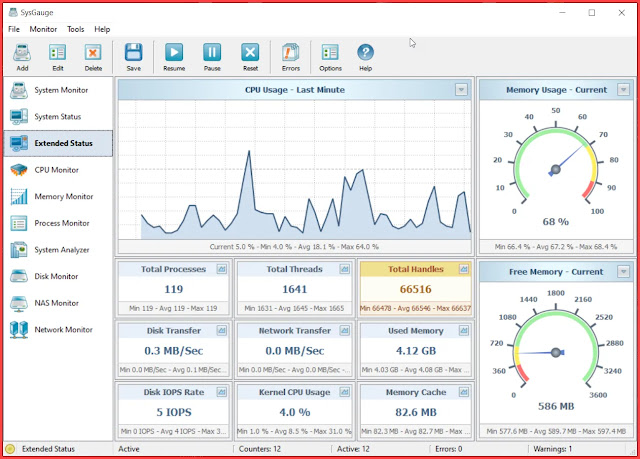Open Disk Monitor from the sidebar
This screenshot has height=459, width=640.
point(58,276)
